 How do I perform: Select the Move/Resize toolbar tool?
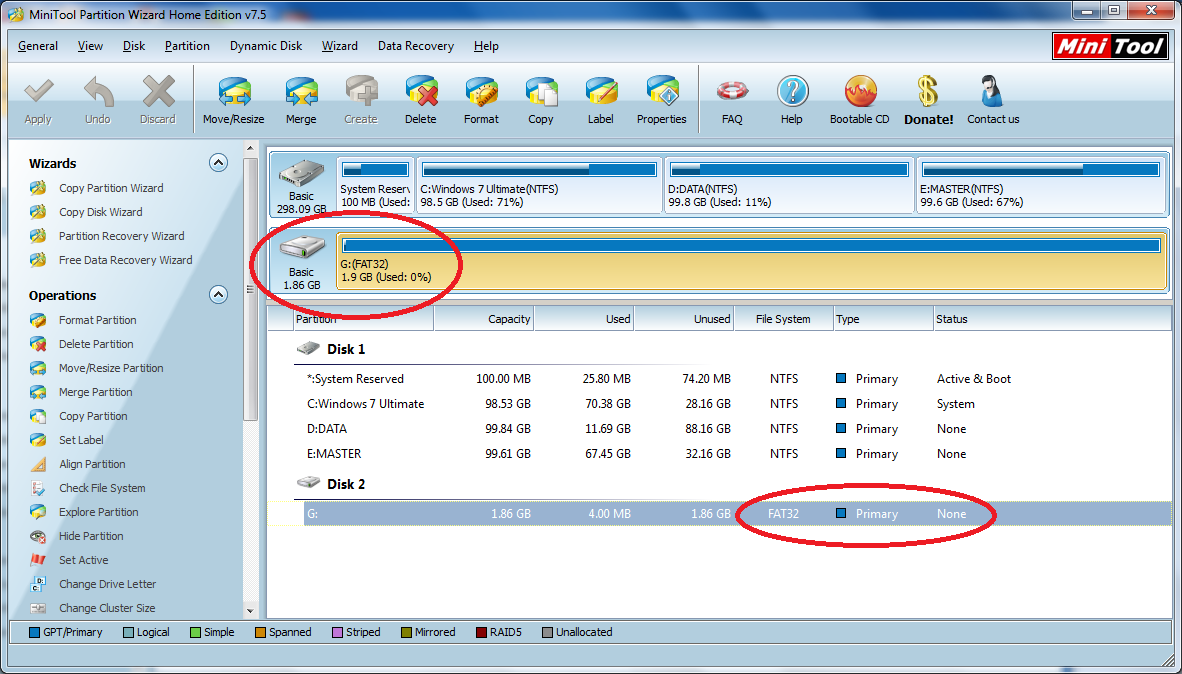[234, 100]
